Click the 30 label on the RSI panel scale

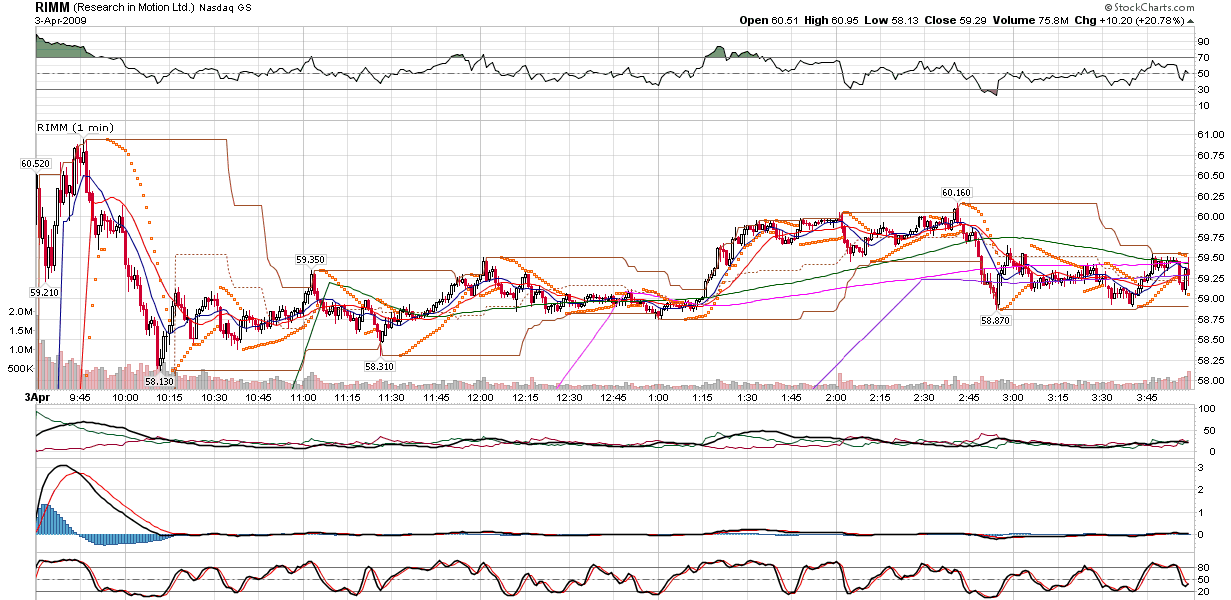[x=1202, y=91]
